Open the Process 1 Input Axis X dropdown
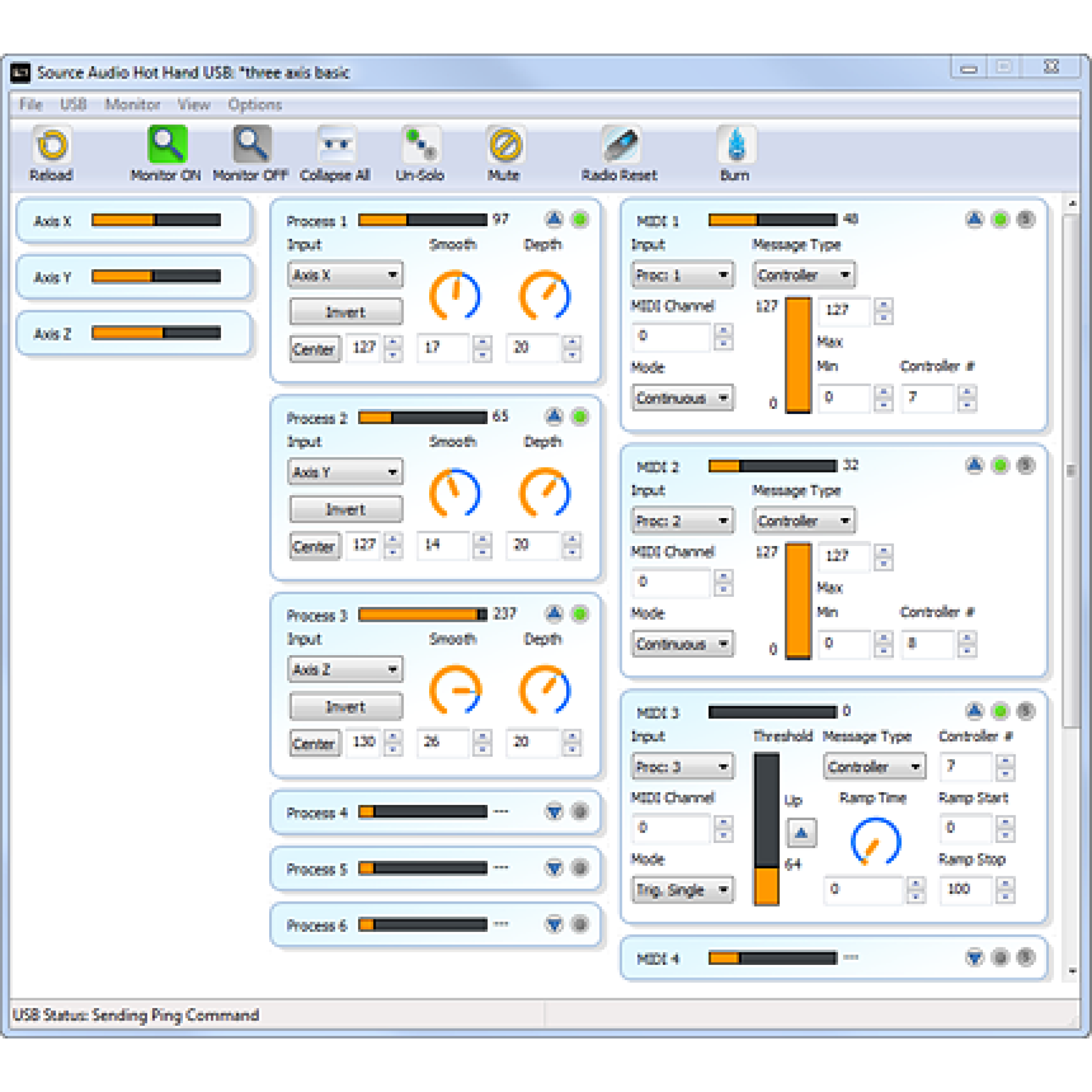Viewport: 1092px width, 1092px height. pyautogui.click(x=346, y=275)
